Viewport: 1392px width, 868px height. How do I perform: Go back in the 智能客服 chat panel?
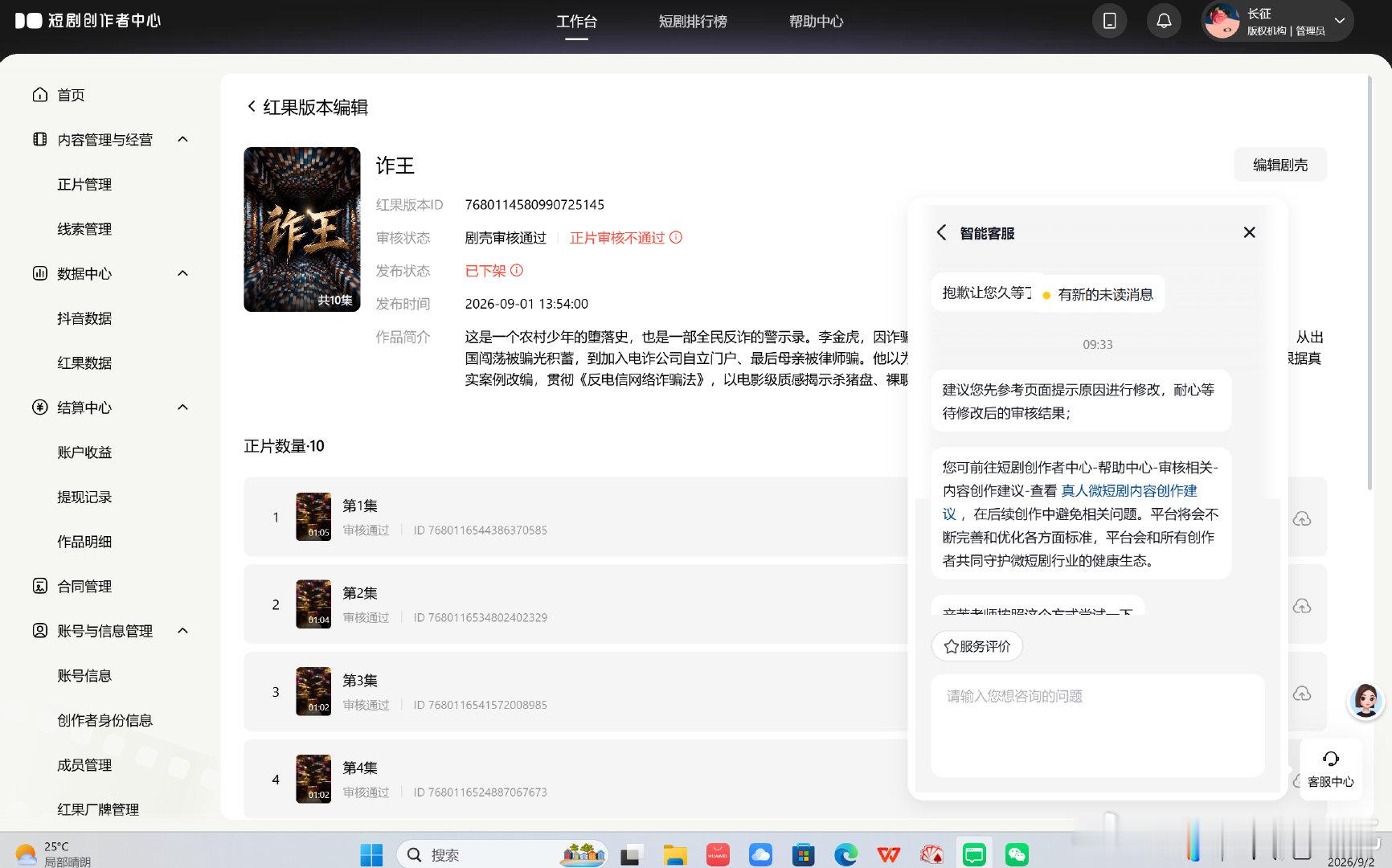[942, 232]
